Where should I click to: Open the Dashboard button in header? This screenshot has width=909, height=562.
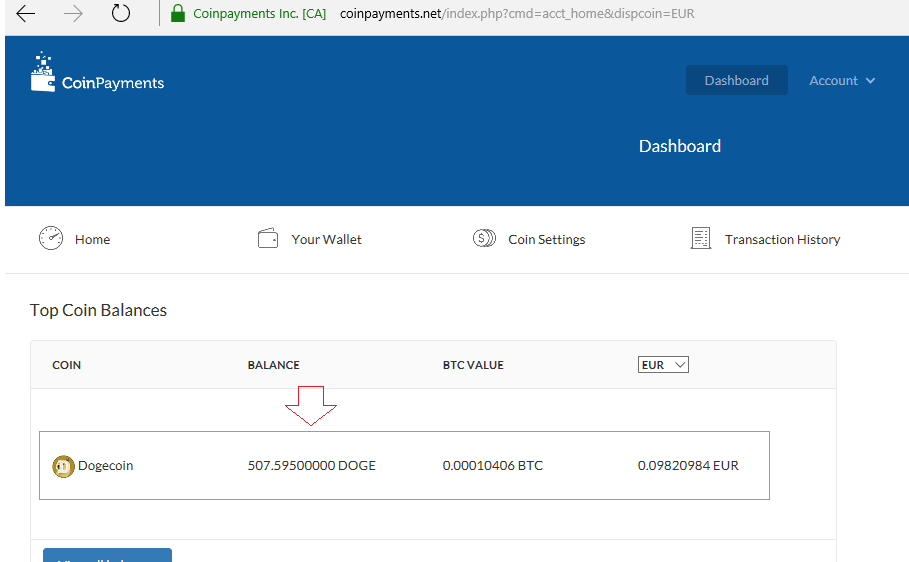736,80
